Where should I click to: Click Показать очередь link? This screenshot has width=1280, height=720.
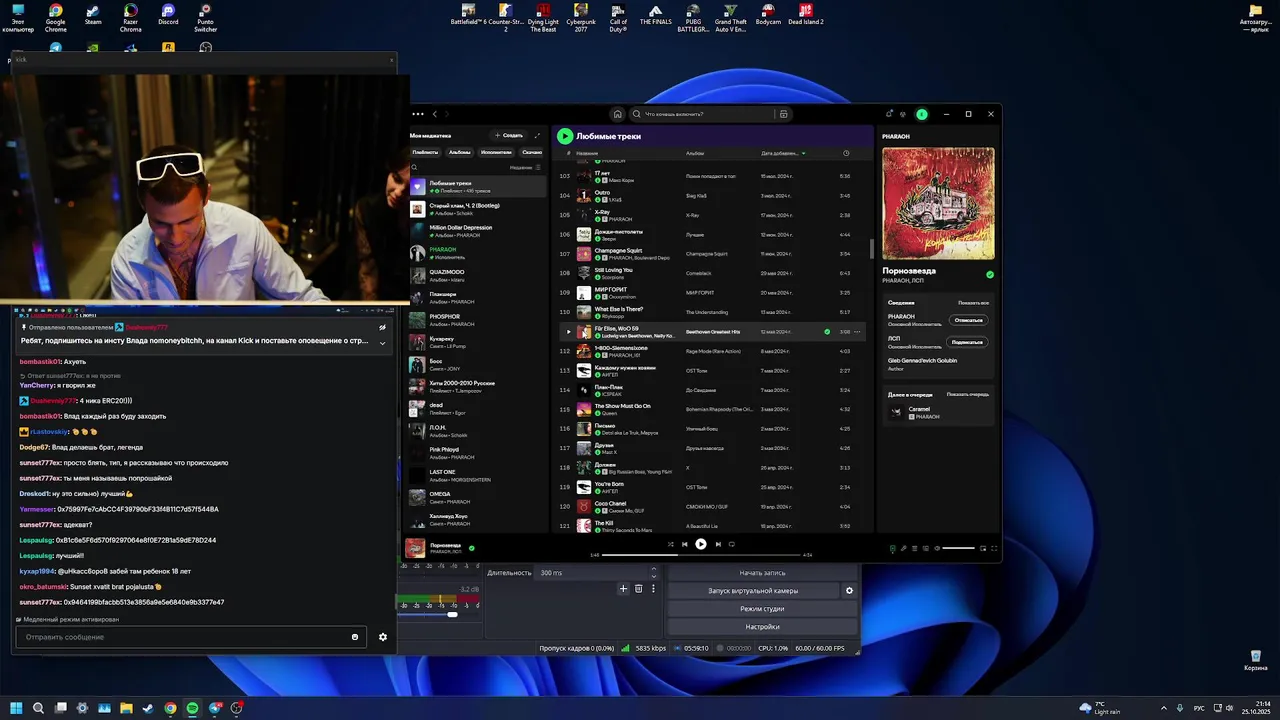pyautogui.click(x=968, y=394)
